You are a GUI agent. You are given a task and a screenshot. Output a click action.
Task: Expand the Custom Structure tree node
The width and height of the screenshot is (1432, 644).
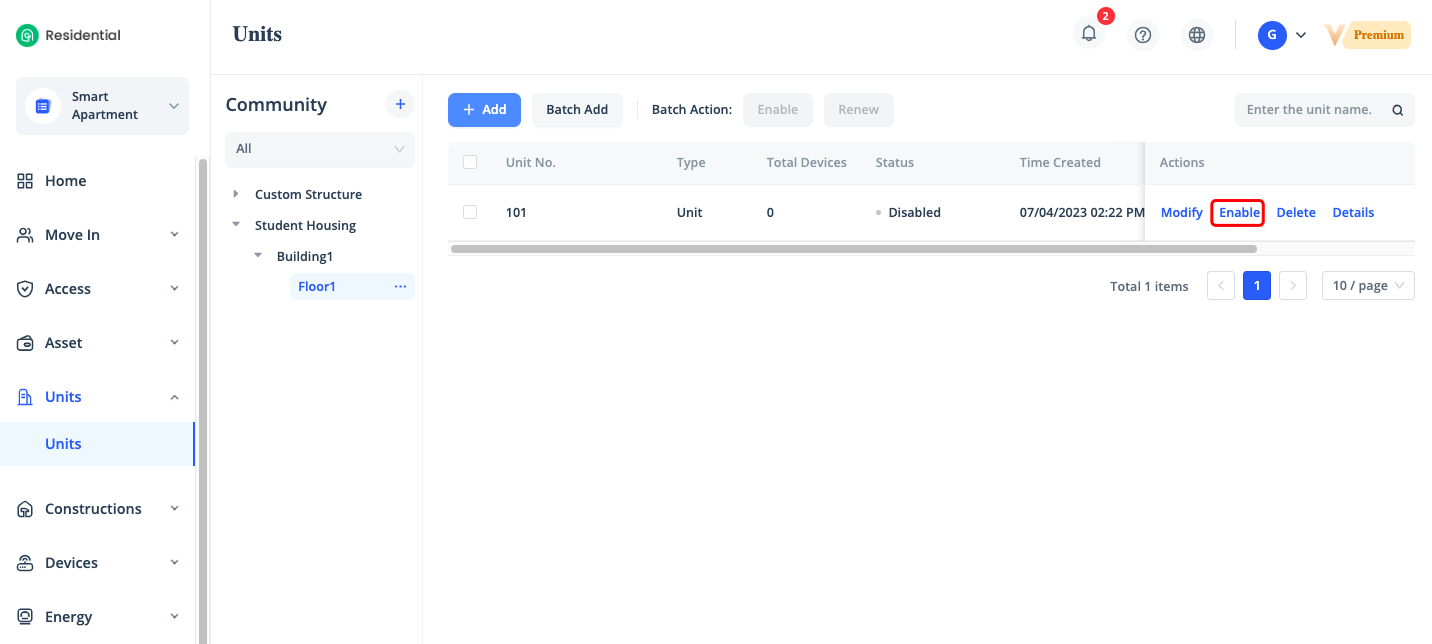(236, 194)
